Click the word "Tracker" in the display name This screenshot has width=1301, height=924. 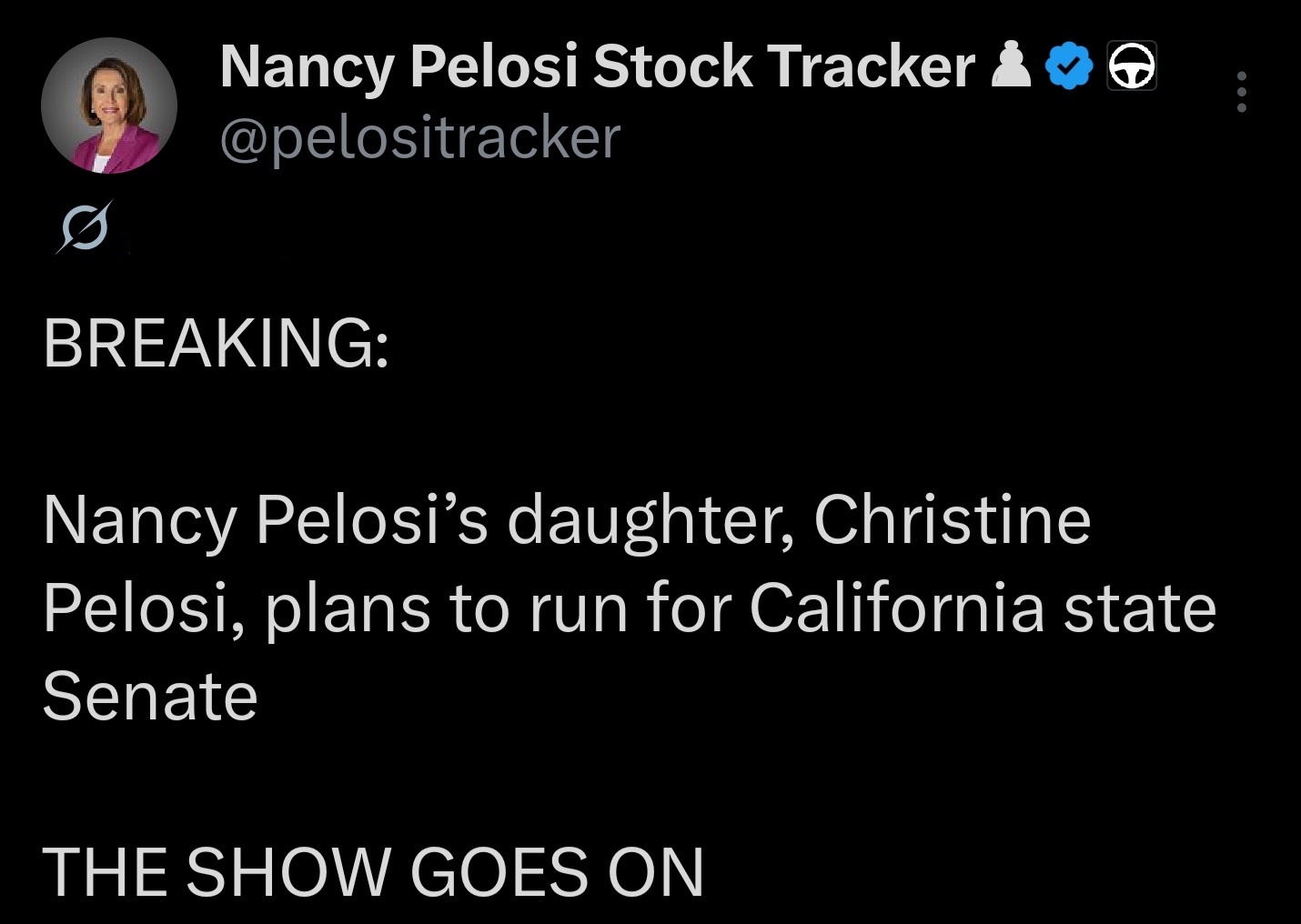(871, 66)
